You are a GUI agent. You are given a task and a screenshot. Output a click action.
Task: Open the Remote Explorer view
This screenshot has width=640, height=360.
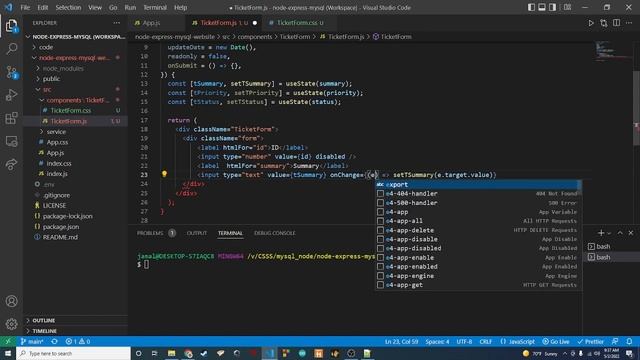pyautogui.click(x=11, y=141)
